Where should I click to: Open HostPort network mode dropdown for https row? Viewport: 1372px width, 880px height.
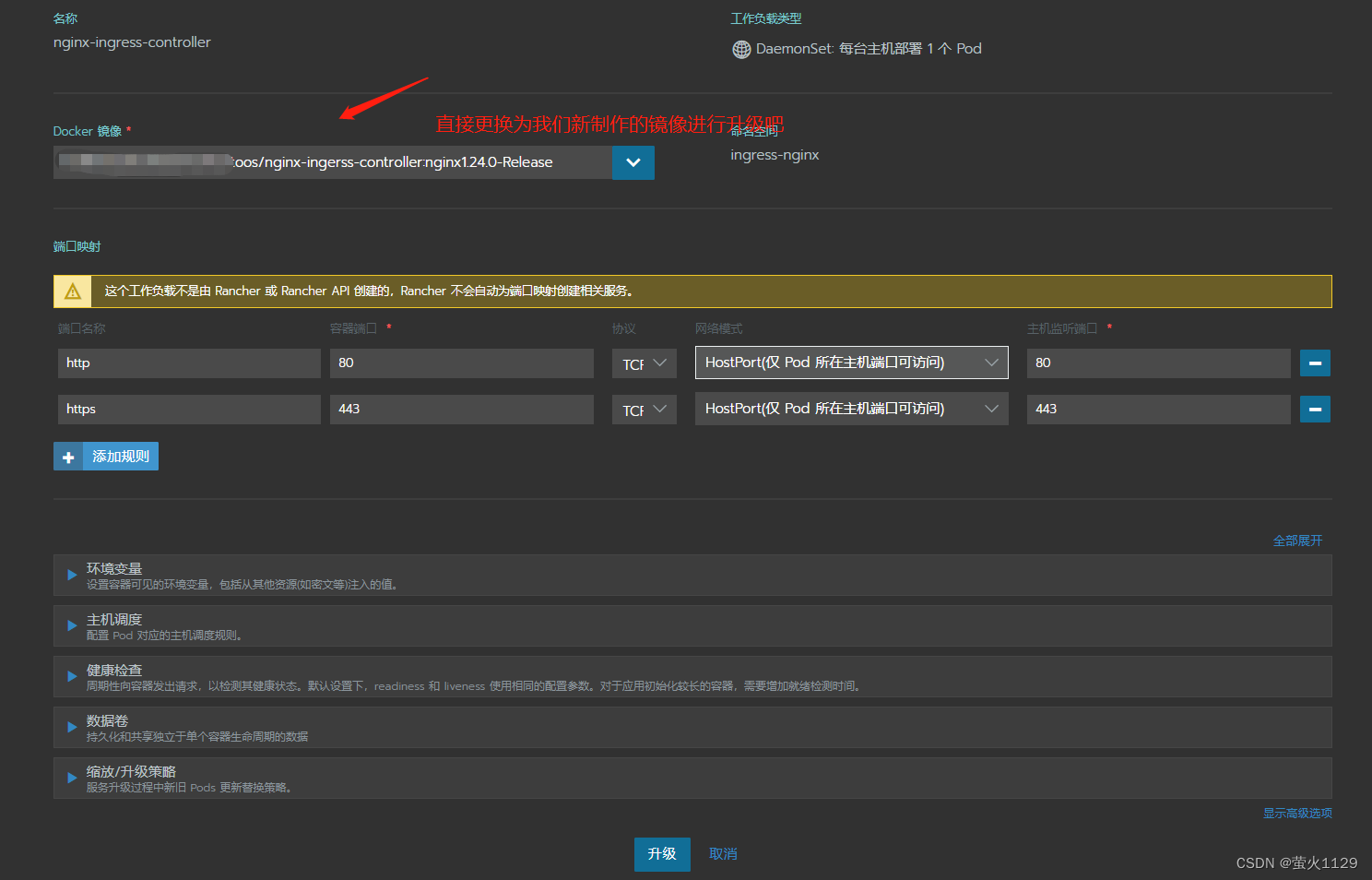pos(852,409)
